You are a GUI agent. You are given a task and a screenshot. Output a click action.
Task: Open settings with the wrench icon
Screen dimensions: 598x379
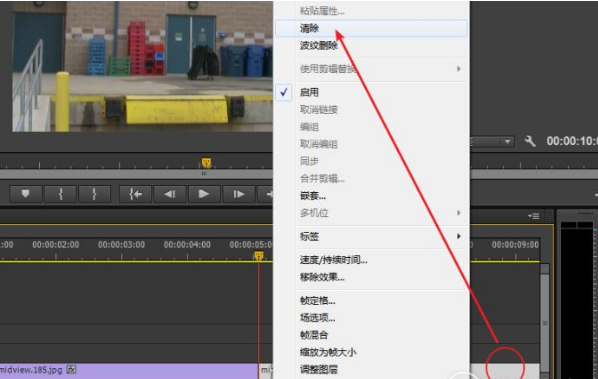pyautogui.click(x=529, y=141)
